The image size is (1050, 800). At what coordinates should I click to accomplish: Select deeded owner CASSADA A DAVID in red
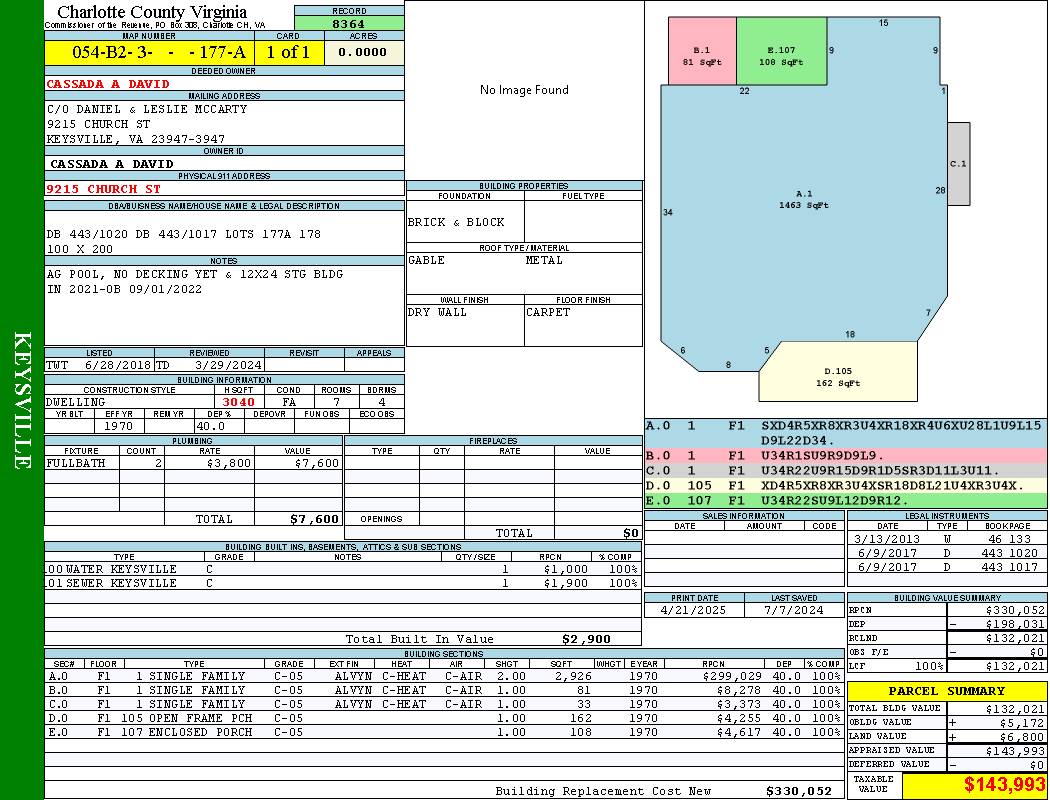click(x=108, y=84)
